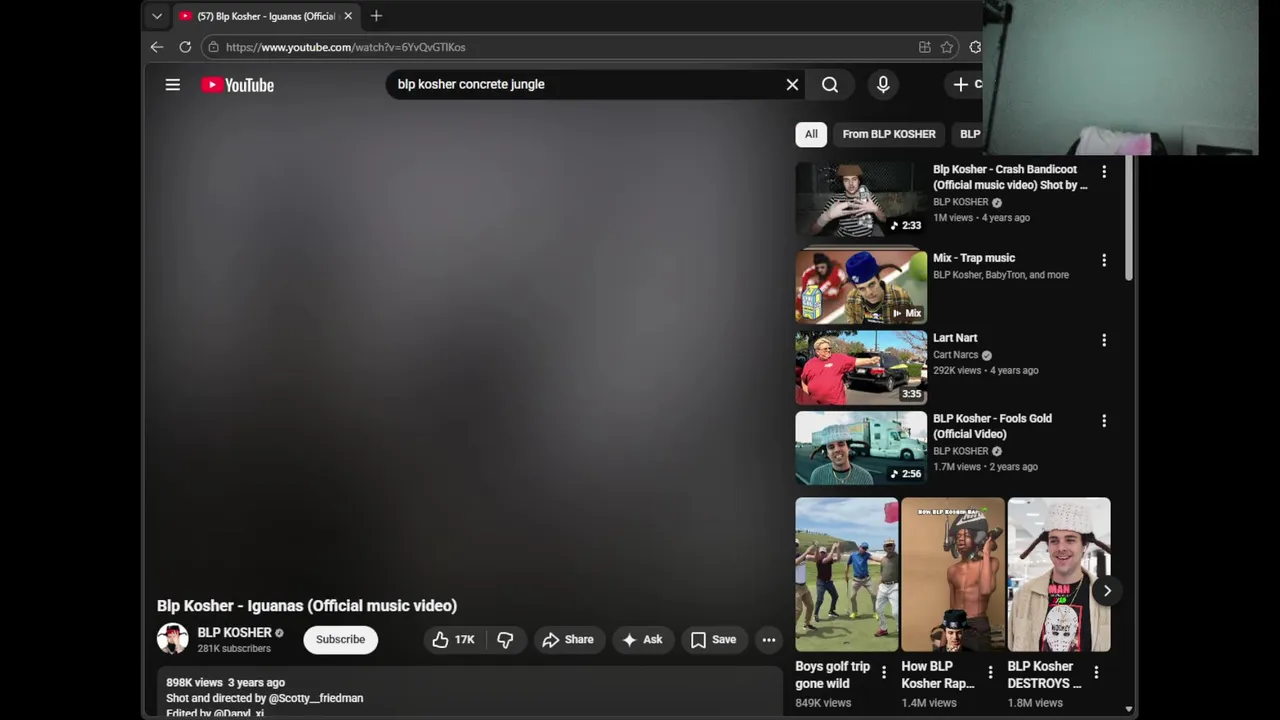Open Fools Gold video thumbnail
The height and width of the screenshot is (720, 1280).
[861, 448]
